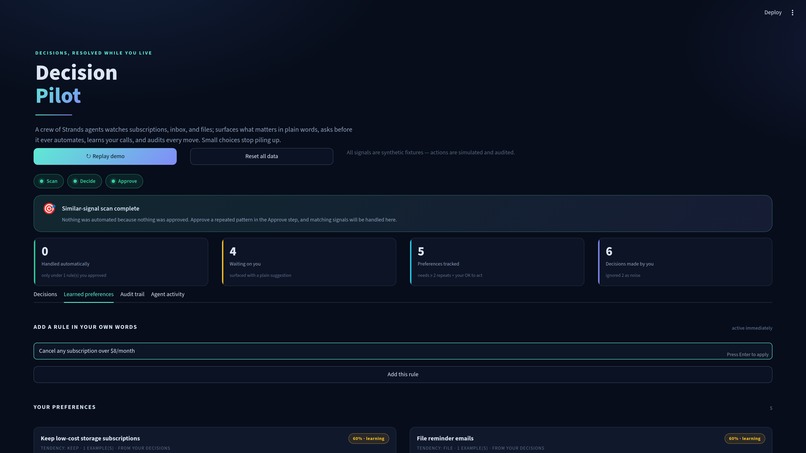Screen dimensions: 806x453
Task: Click the 'Similar-signal scan complete' heading
Action: click(100, 208)
